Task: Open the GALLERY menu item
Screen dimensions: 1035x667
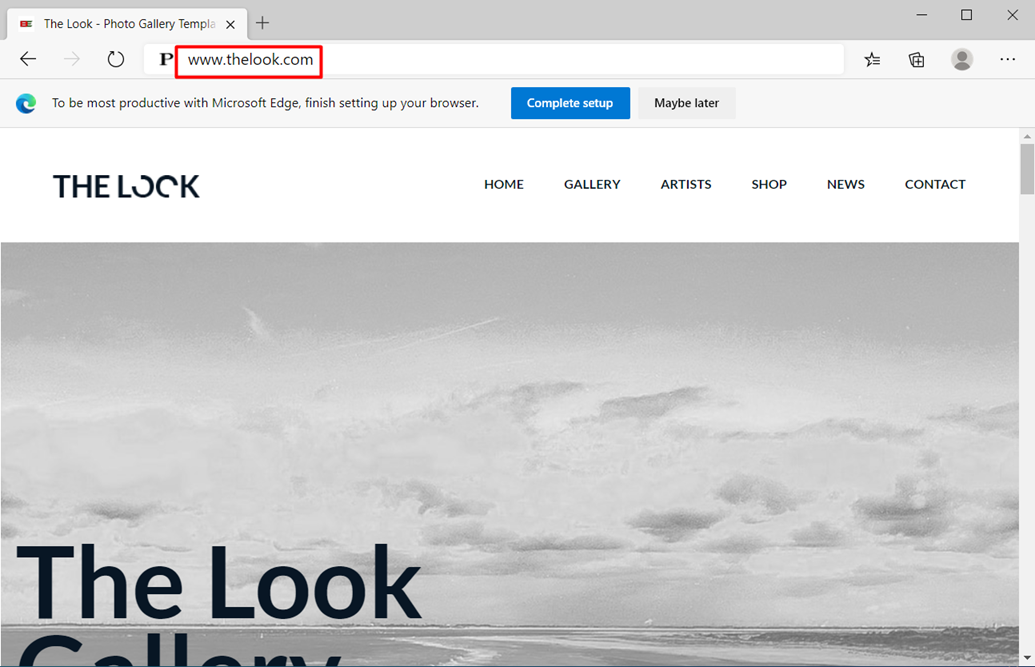Action: tap(592, 184)
